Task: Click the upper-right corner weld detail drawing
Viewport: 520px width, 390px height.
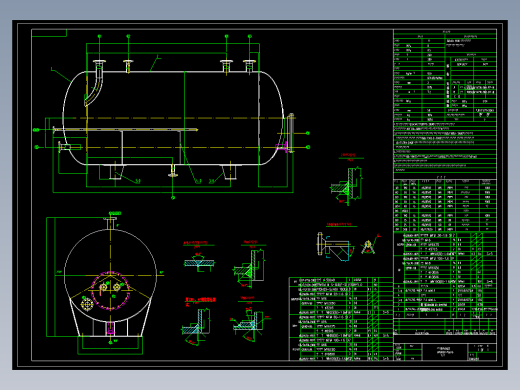Action: [347, 181]
